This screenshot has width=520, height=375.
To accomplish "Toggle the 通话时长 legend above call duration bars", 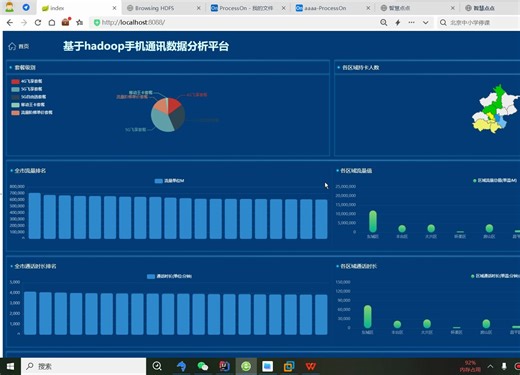I will pyautogui.click(x=169, y=276).
